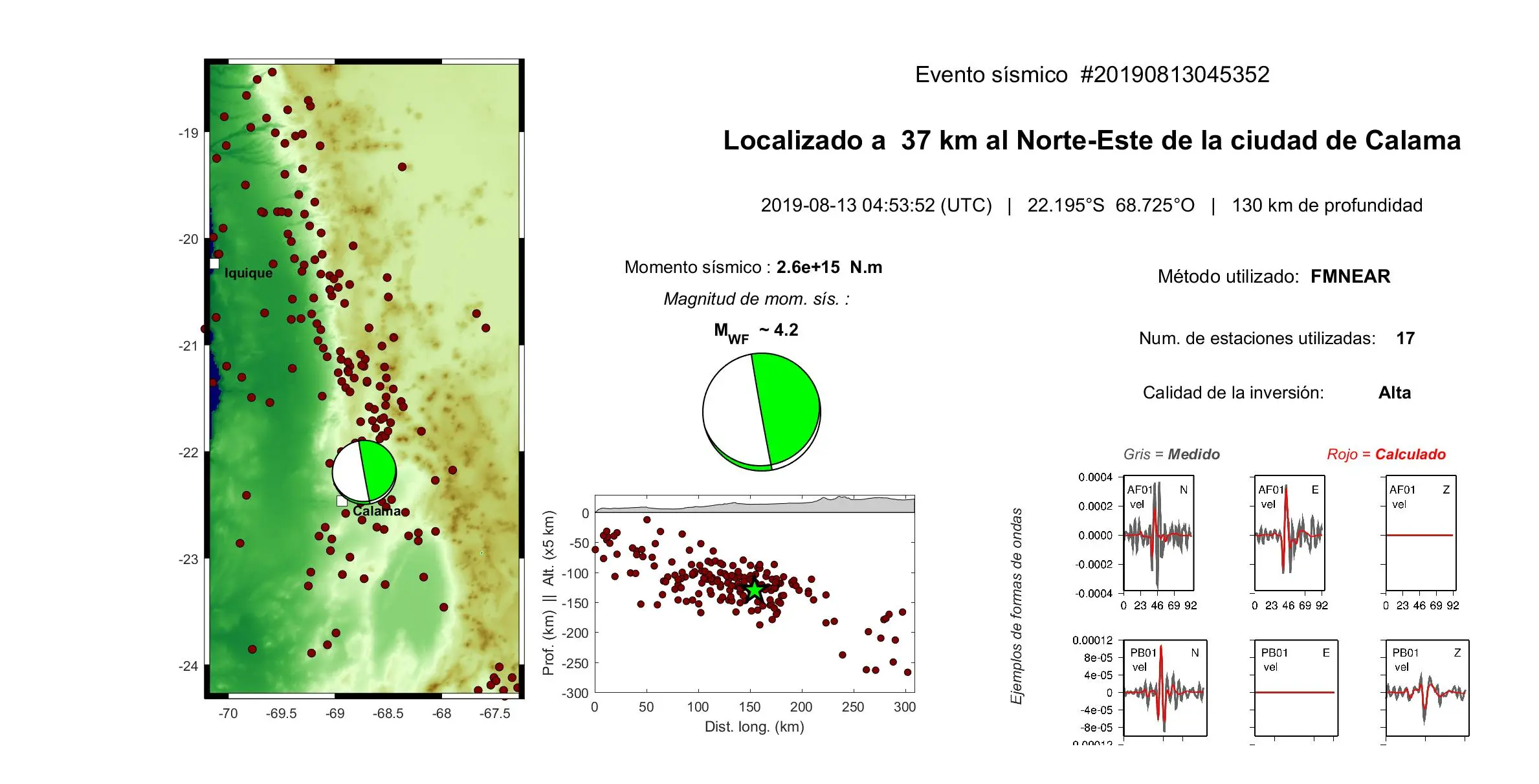The image size is (1539, 784).
Task: Click 'Calidad de la inversión:' label
Action: pos(1233,393)
